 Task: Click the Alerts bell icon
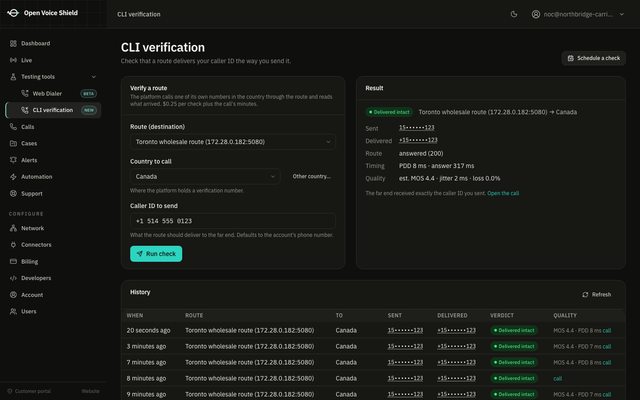(x=13, y=160)
